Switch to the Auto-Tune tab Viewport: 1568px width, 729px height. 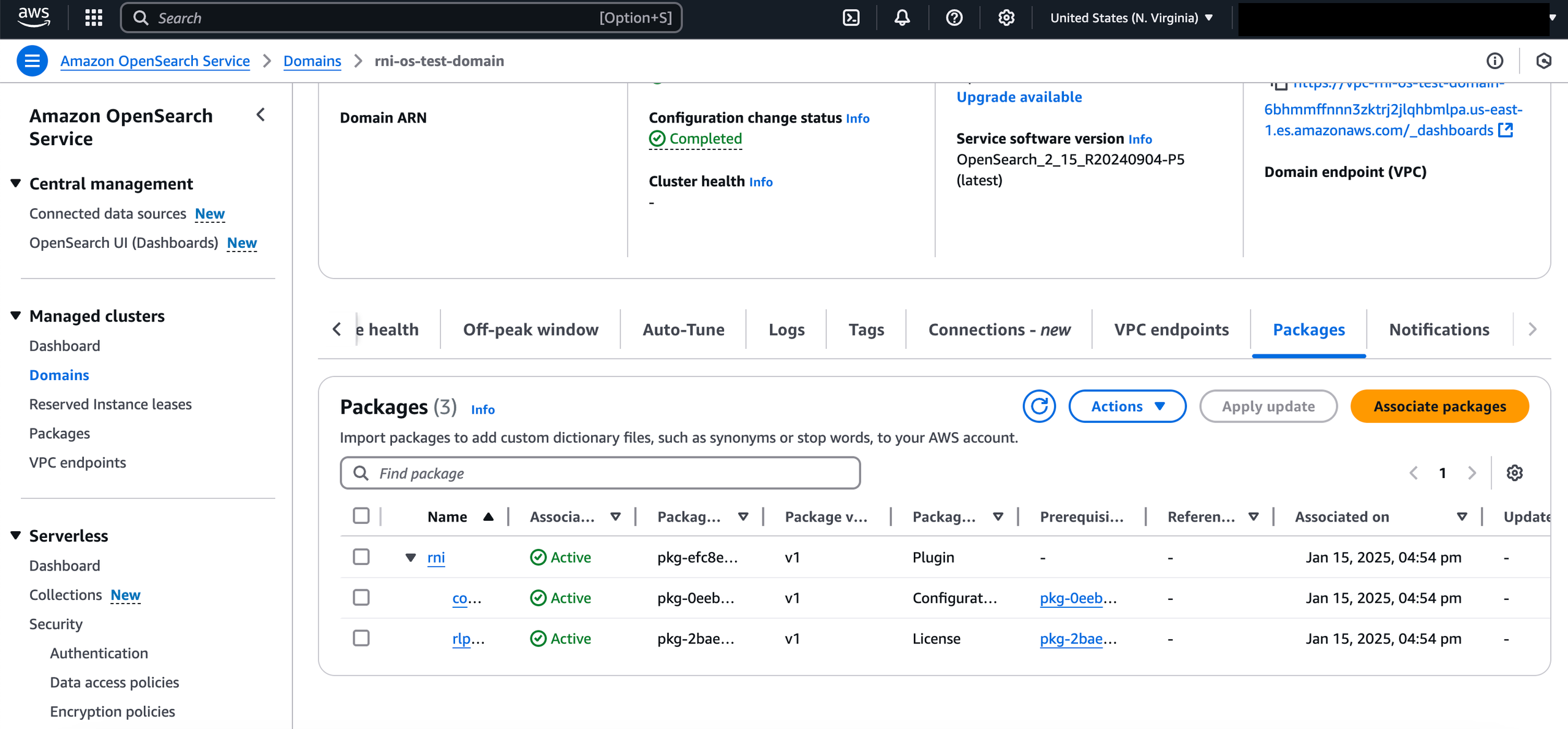click(683, 329)
